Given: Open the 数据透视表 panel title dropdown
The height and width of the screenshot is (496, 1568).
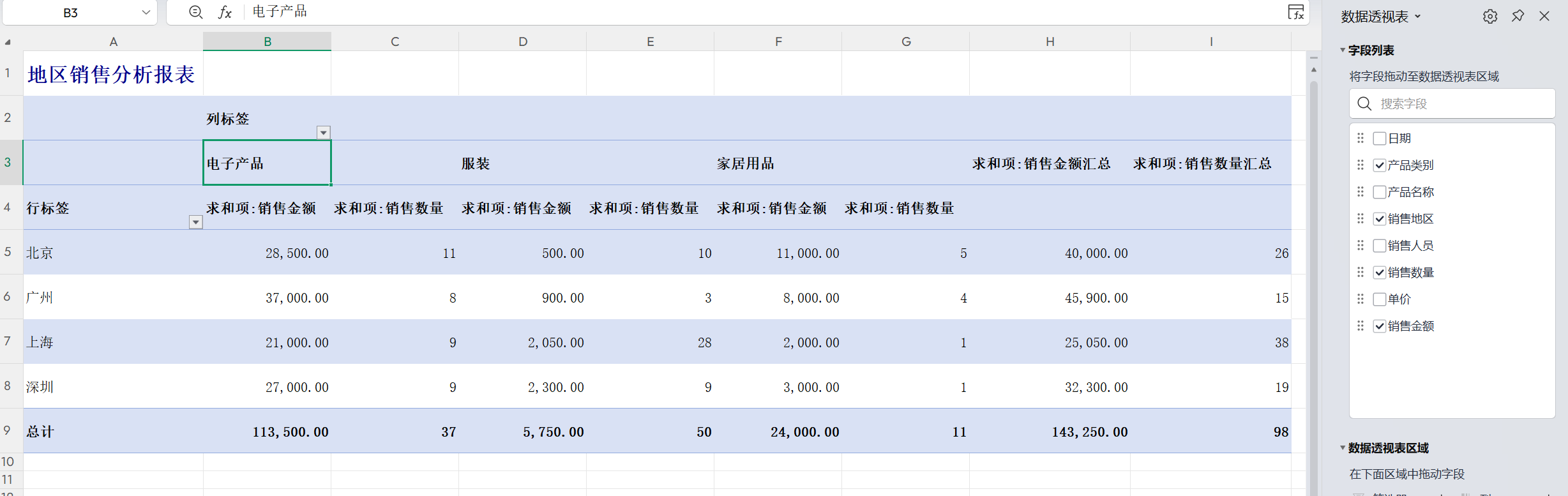Looking at the screenshot, I should click(x=1418, y=17).
